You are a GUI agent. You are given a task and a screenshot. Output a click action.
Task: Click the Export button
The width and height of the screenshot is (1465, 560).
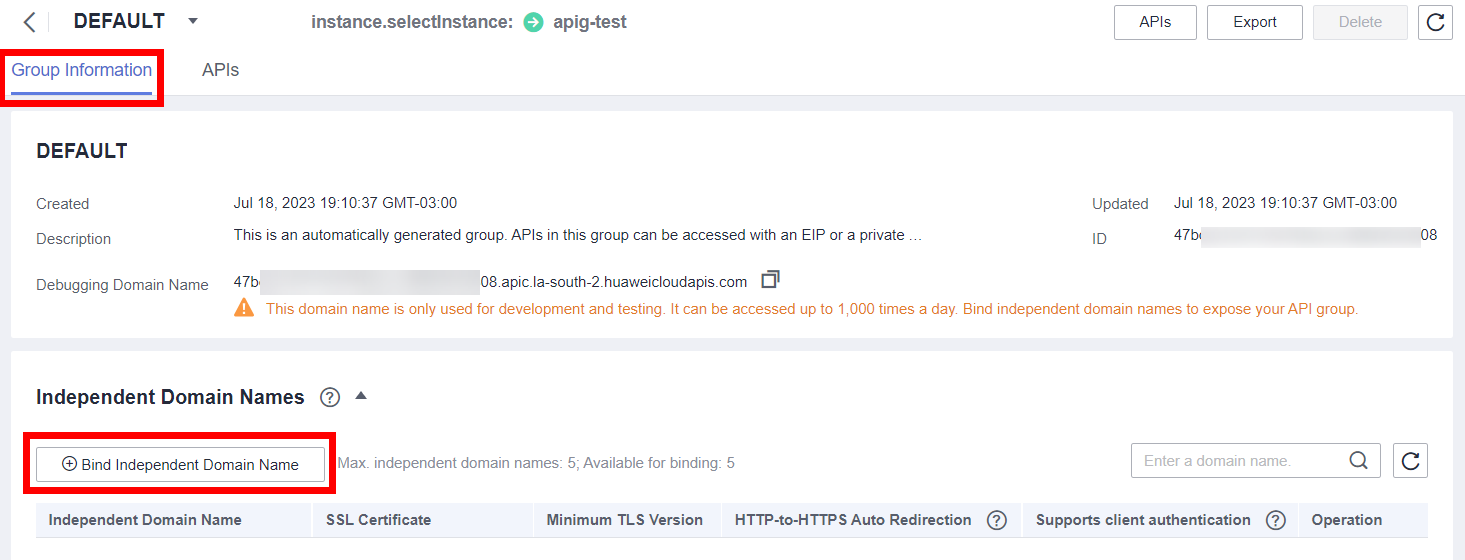point(1254,22)
